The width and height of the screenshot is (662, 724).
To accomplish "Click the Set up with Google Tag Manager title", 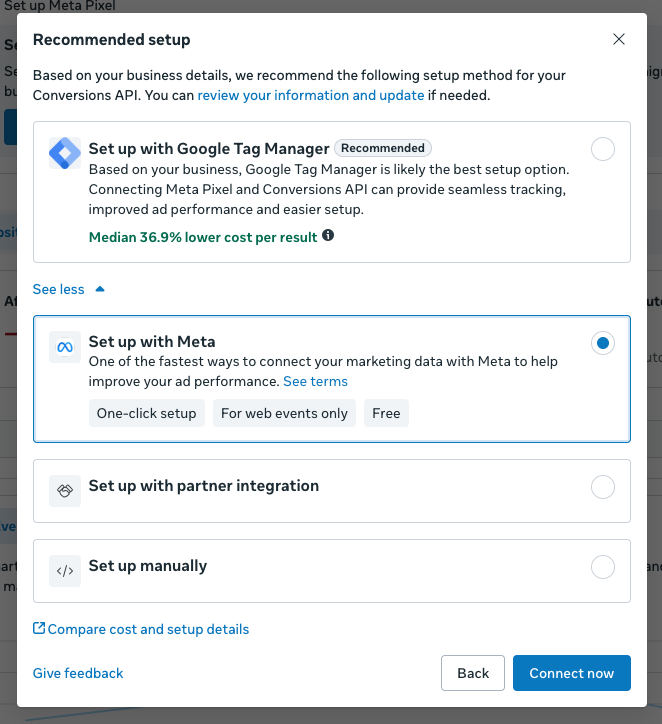I will (x=209, y=149).
